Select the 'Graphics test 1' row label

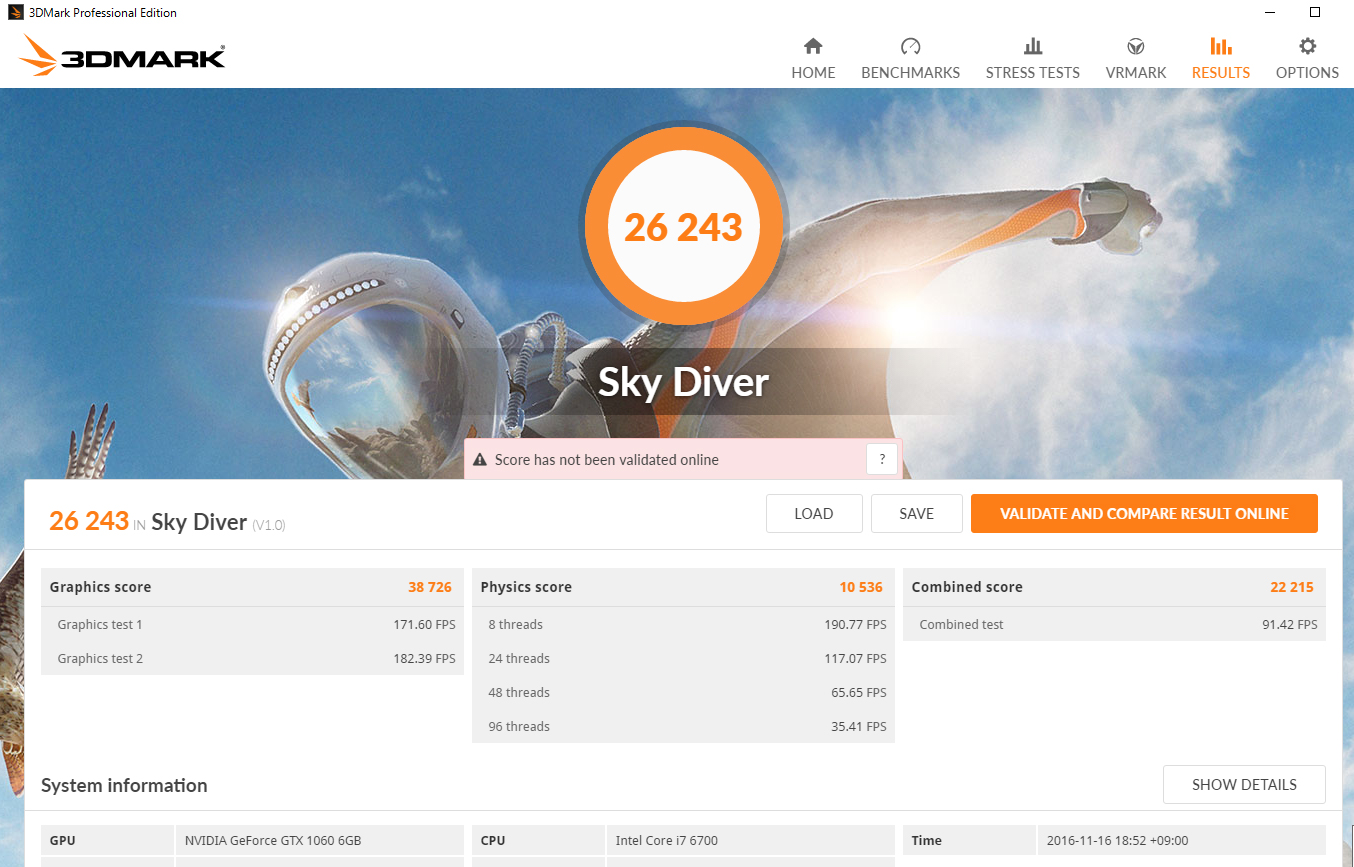100,625
